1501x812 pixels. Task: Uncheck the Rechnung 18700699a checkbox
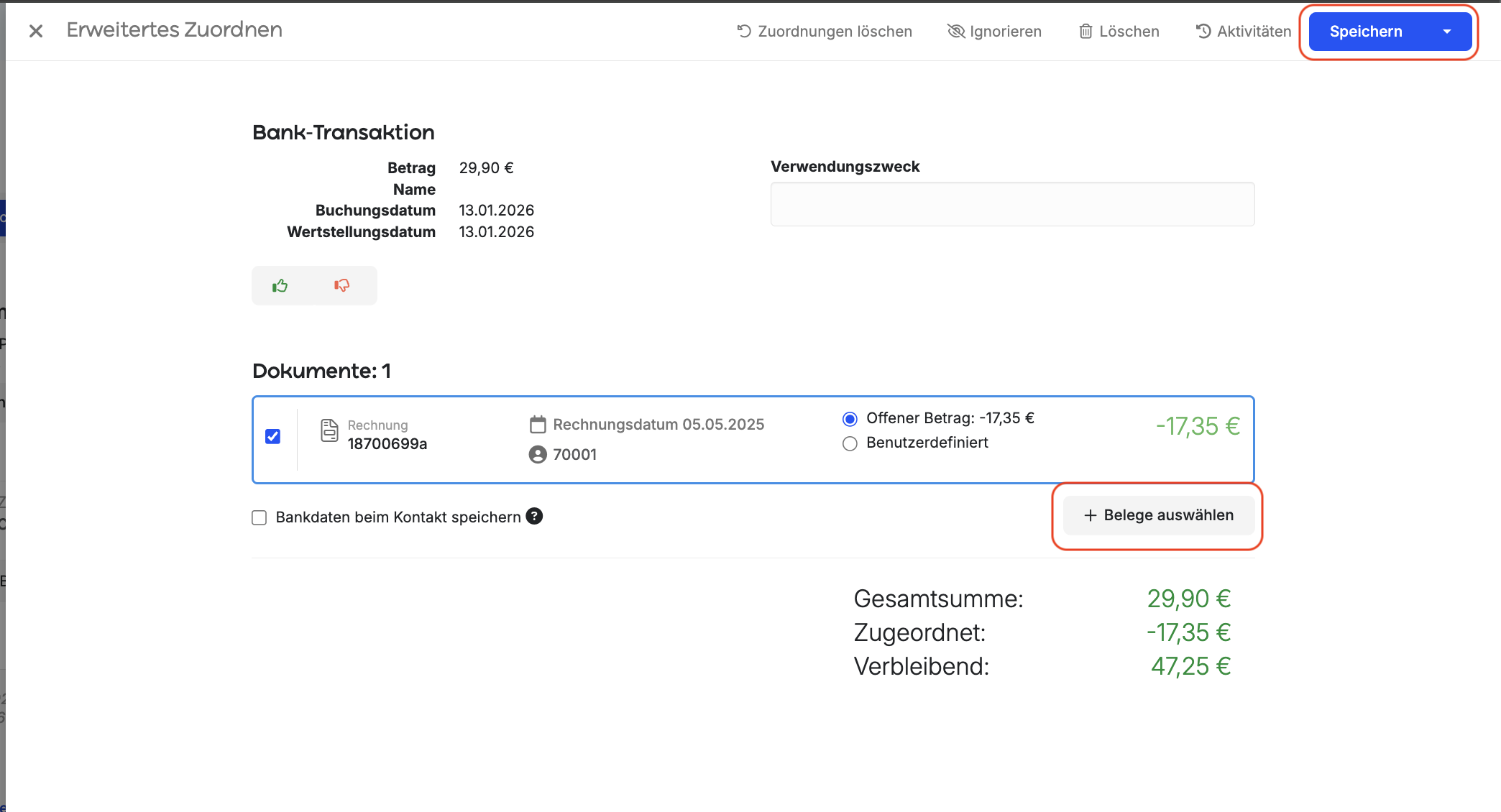[x=272, y=436]
